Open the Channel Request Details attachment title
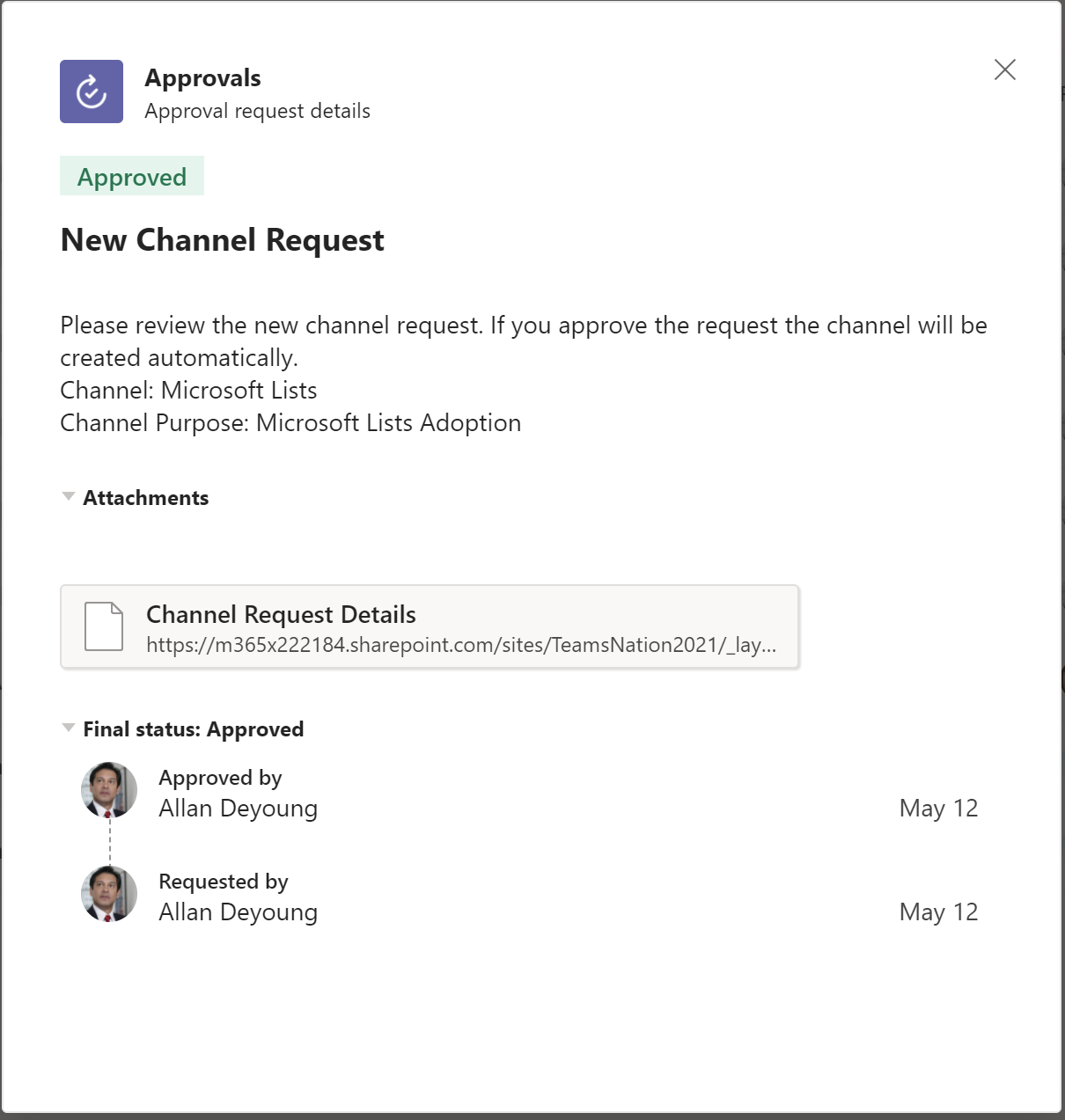The image size is (1065, 1120). [281, 614]
